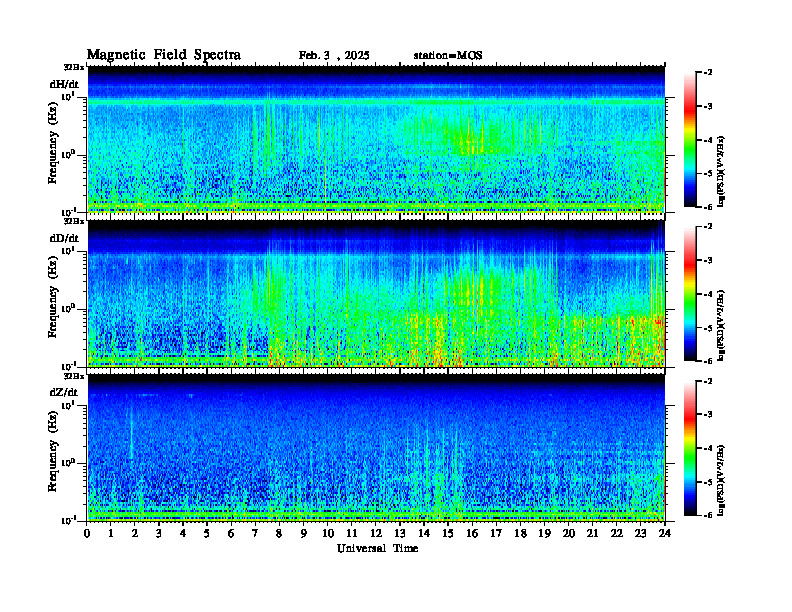Click hour tick '20' on the time axis
The image size is (792, 612).
coord(568,534)
